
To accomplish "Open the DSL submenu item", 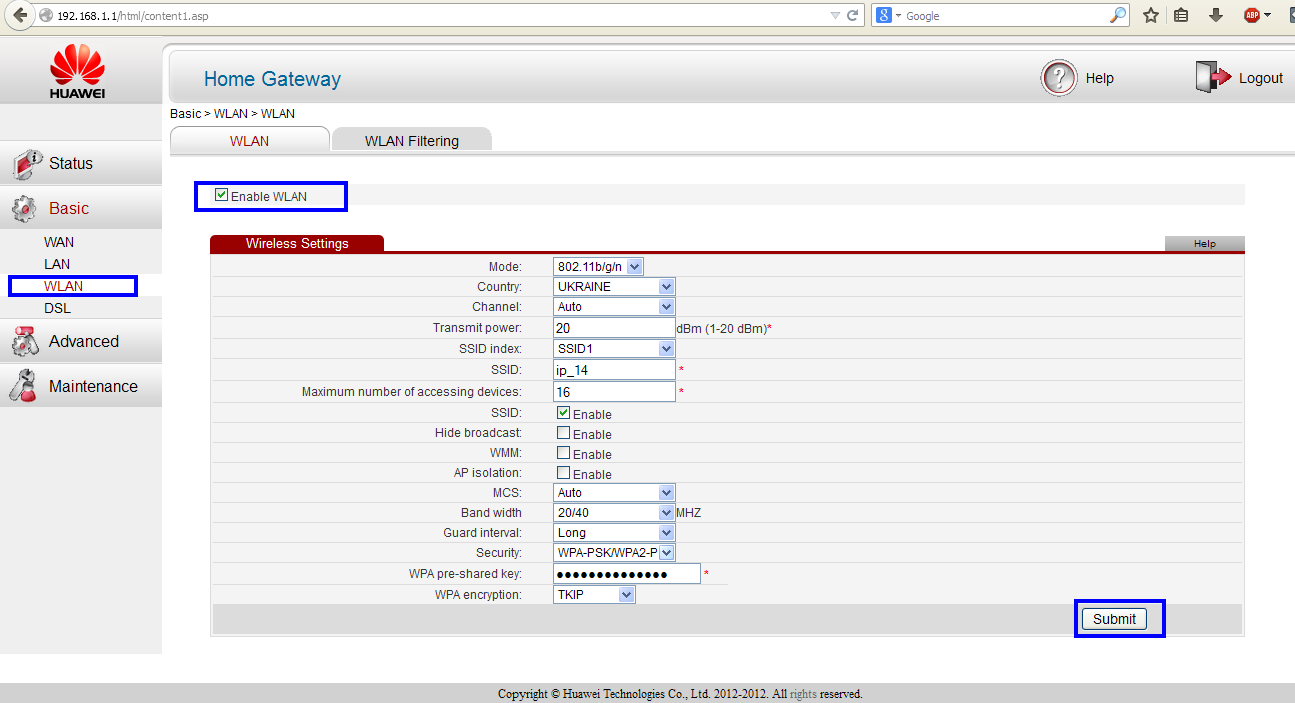I will click(x=57, y=308).
